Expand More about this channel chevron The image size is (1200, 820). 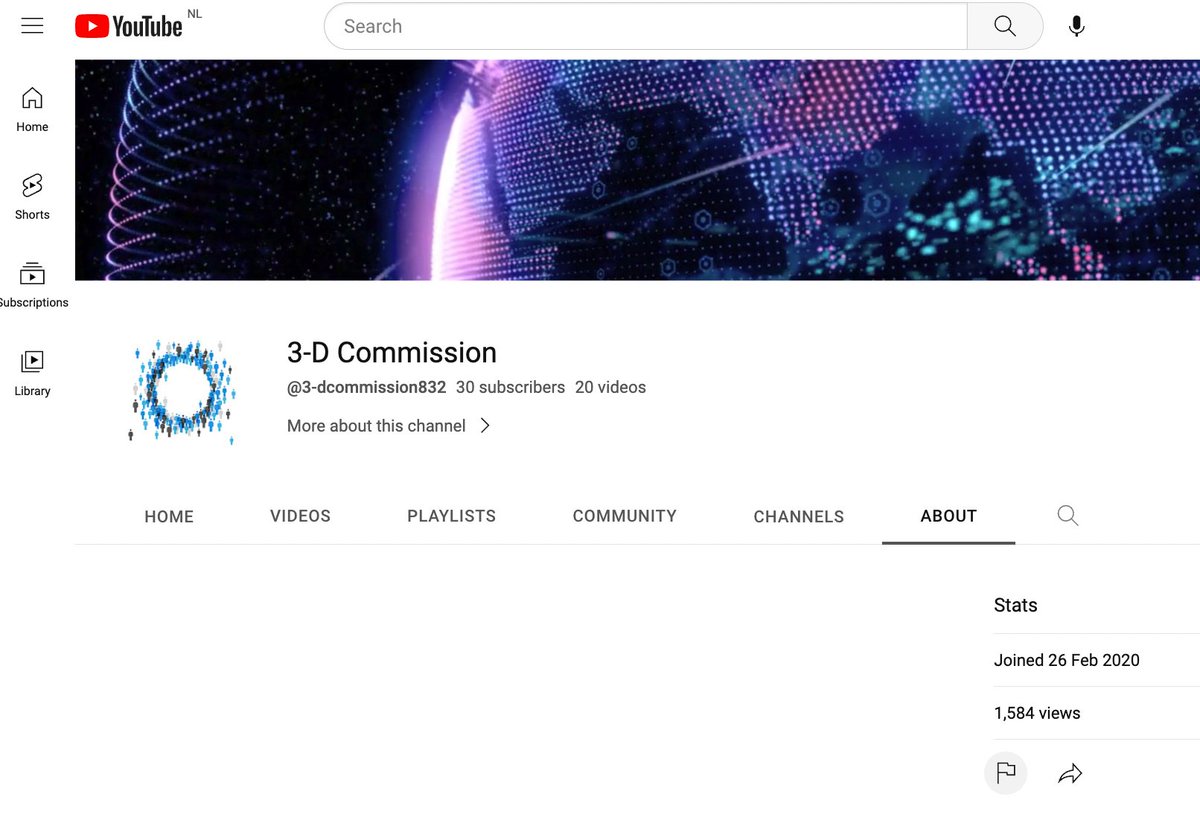click(x=485, y=426)
